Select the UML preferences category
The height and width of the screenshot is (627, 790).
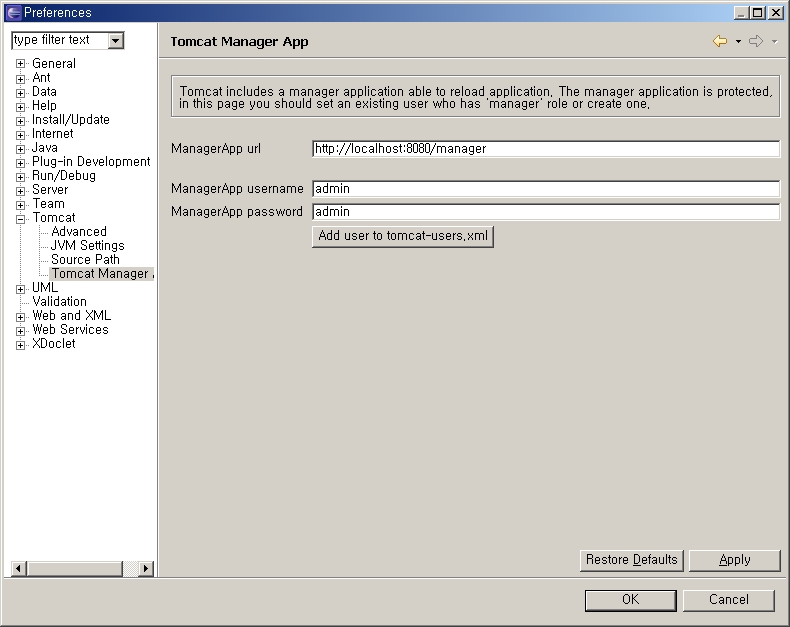45,288
